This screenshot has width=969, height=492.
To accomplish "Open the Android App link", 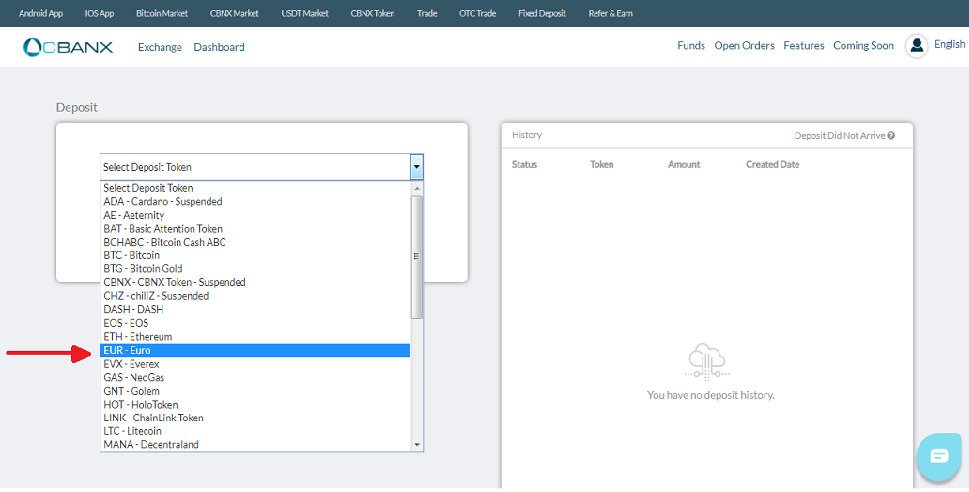I will click(42, 13).
